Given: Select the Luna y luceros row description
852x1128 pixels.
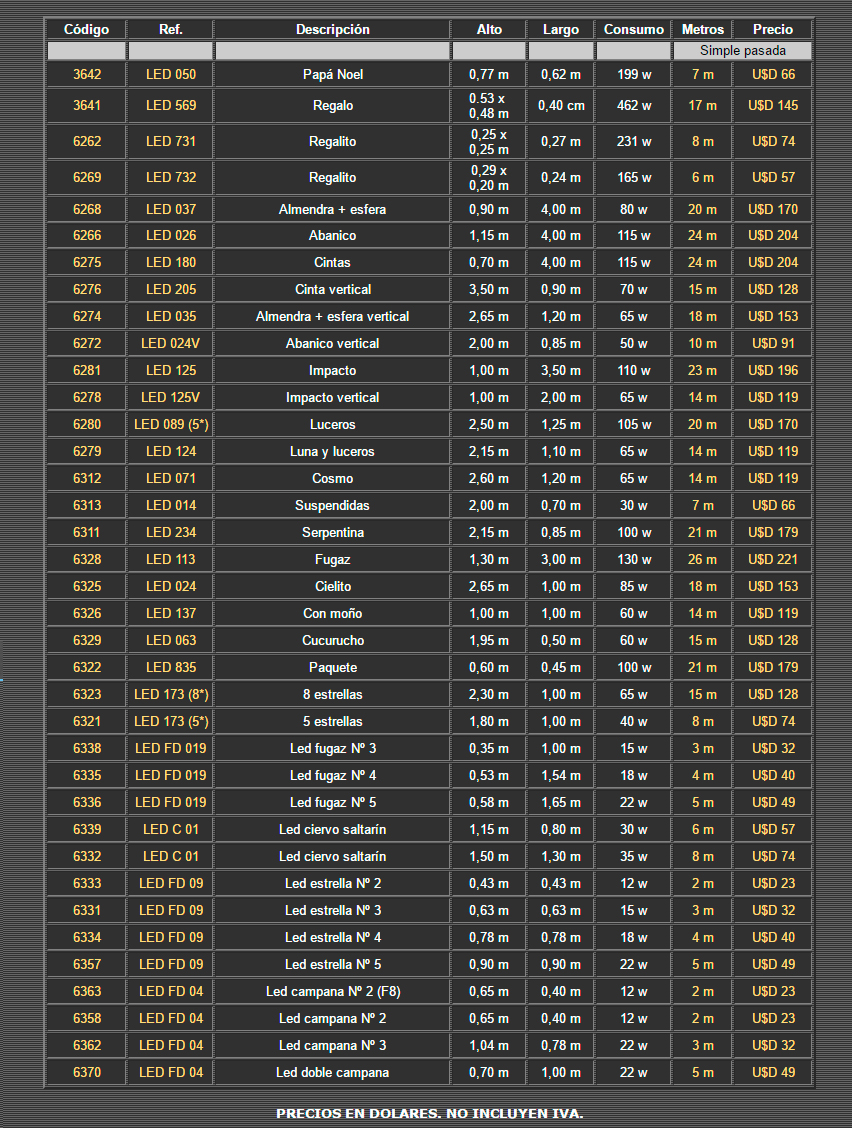Looking at the screenshot, I should 332,451.
